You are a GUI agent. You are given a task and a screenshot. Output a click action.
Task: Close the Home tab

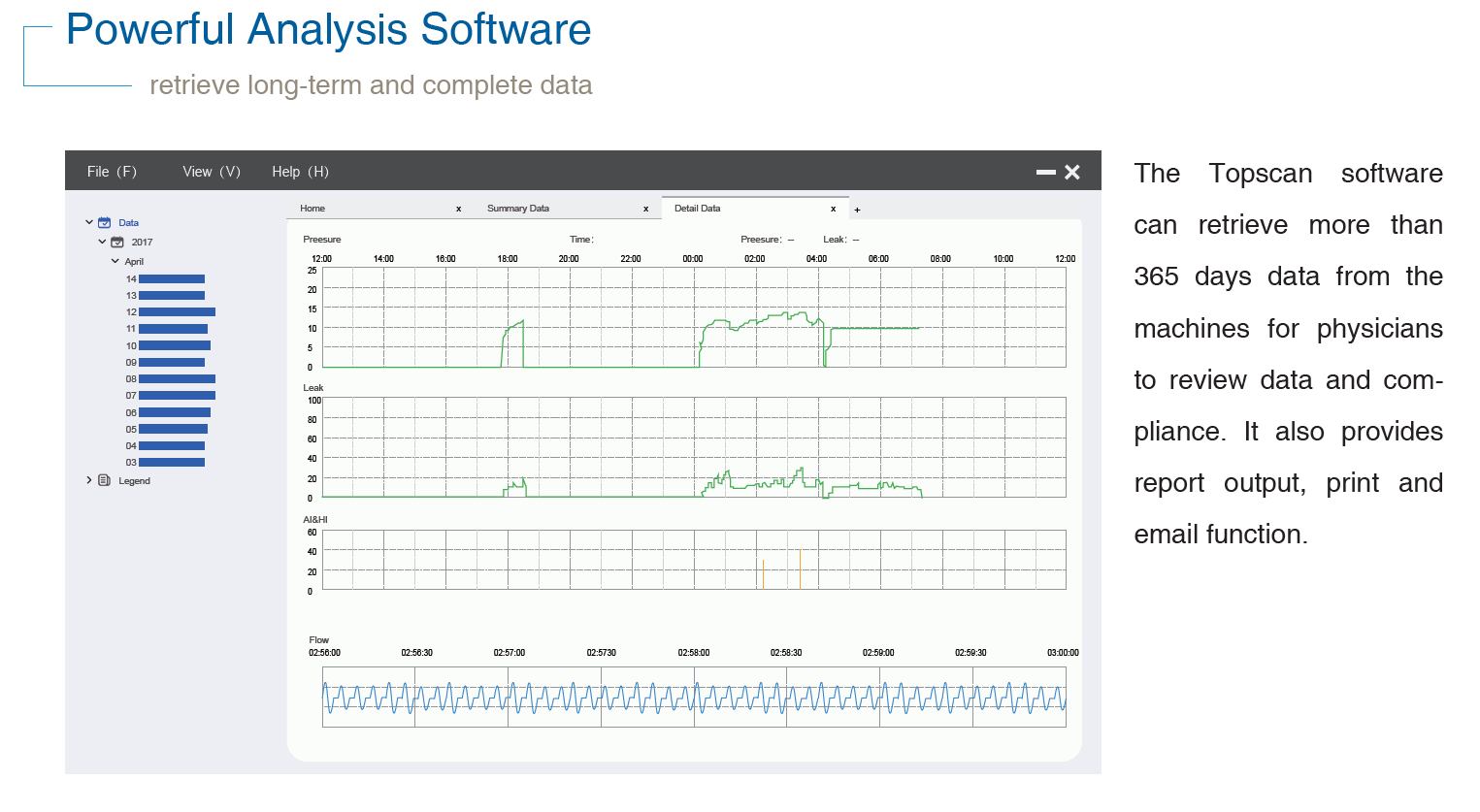tap(458, 209)
